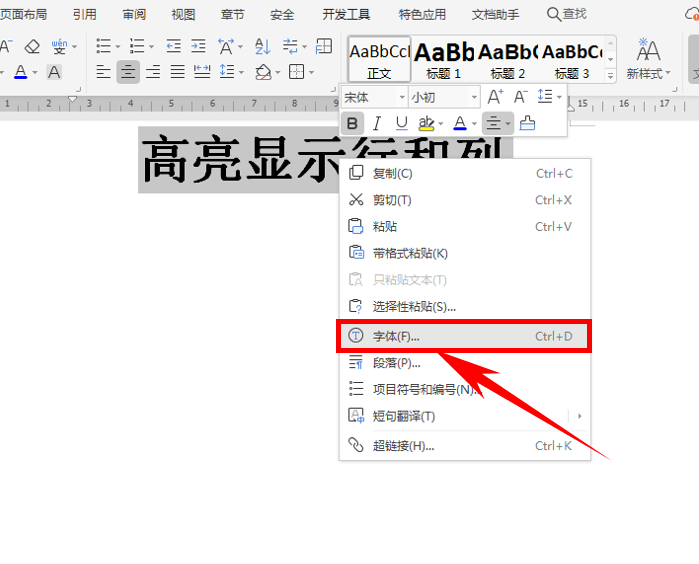Expand font color dropdown arrow in mini toolbar

click(474, 124)
